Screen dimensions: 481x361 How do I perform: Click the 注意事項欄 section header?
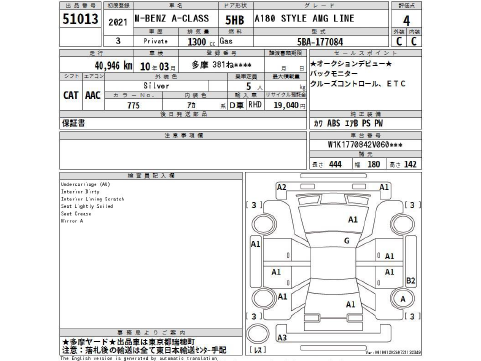click(x=183, y=135)
